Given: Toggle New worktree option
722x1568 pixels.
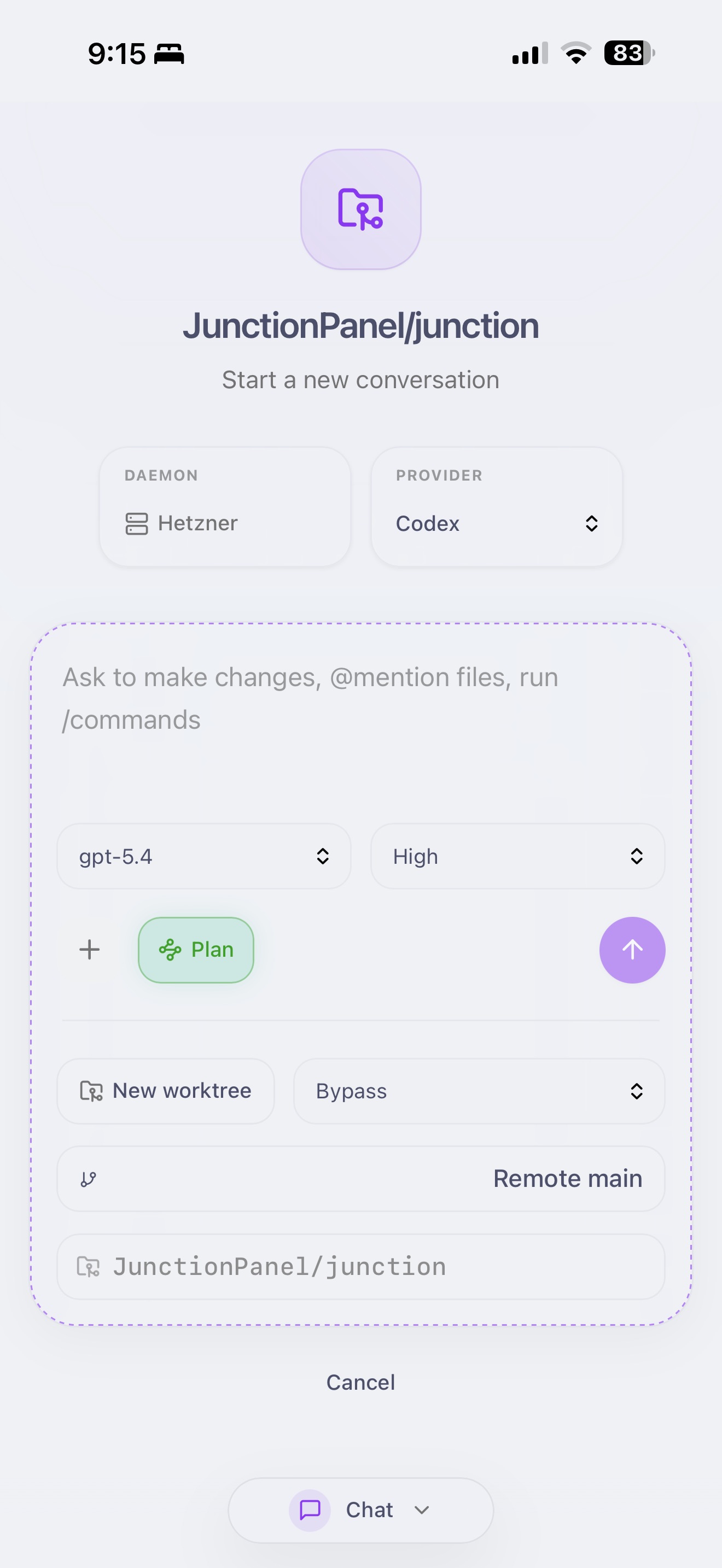Looking at the screenshot, I should [x=166, y=1091].
